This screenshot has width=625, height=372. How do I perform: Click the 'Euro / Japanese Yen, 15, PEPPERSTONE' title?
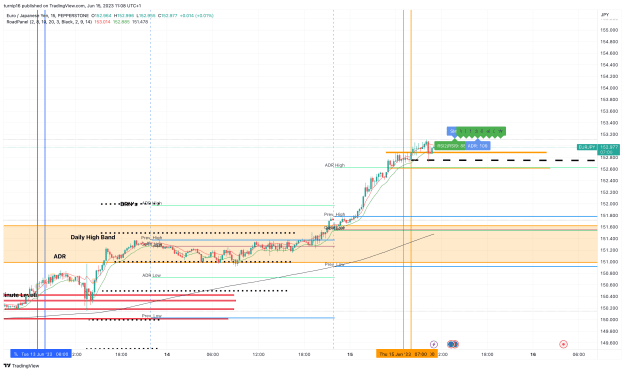tap(48, 16)
